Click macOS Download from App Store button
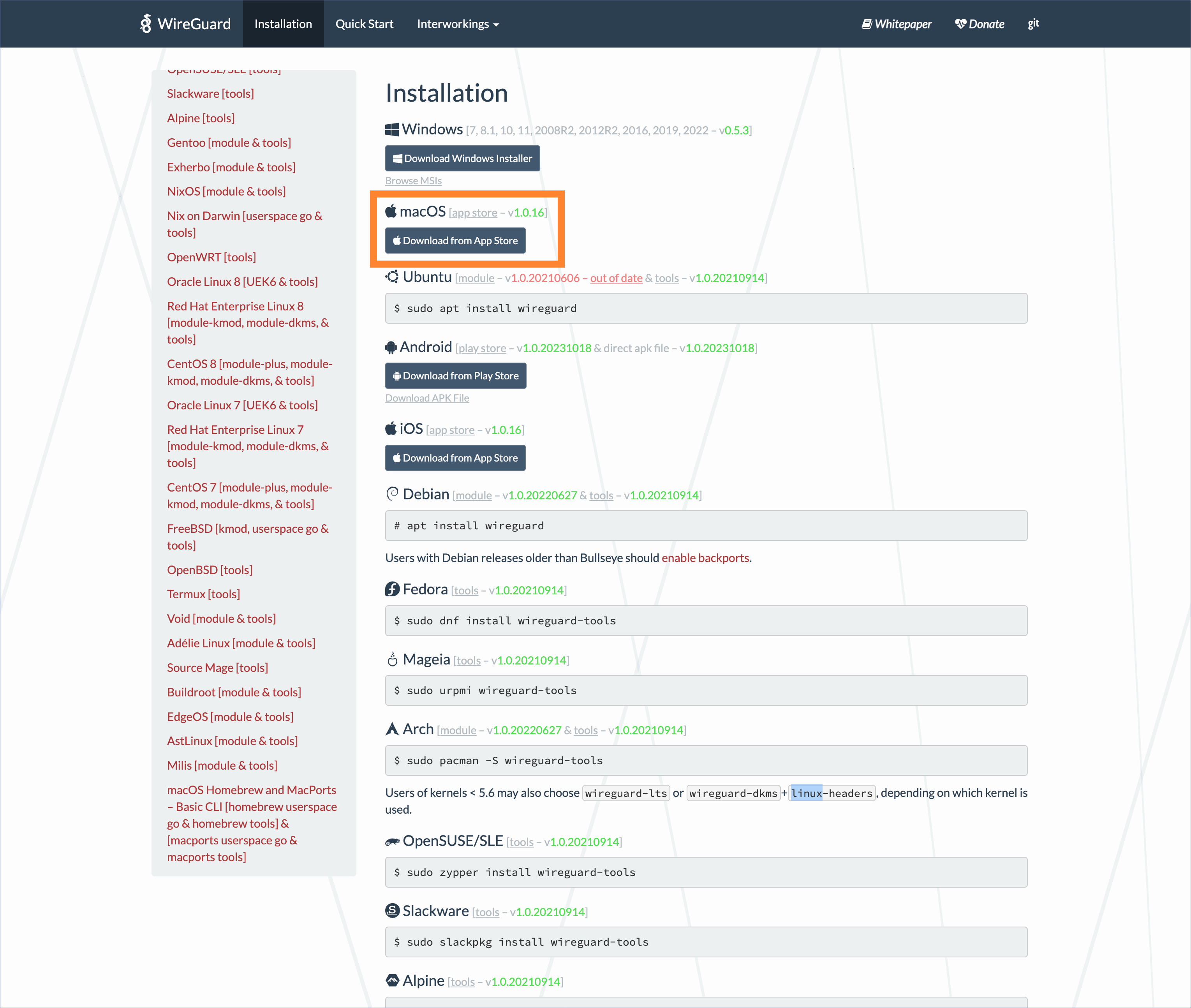The image size is (1191, 1008). point(455,241)
